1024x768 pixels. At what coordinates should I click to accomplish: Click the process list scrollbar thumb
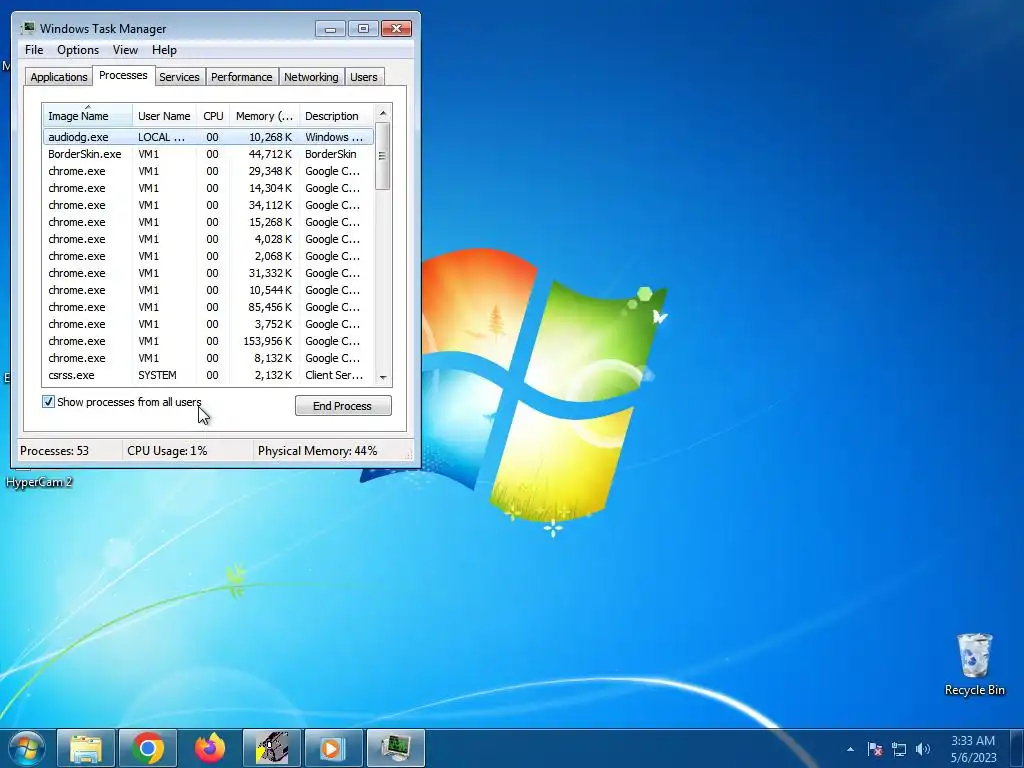coord(383,156)
